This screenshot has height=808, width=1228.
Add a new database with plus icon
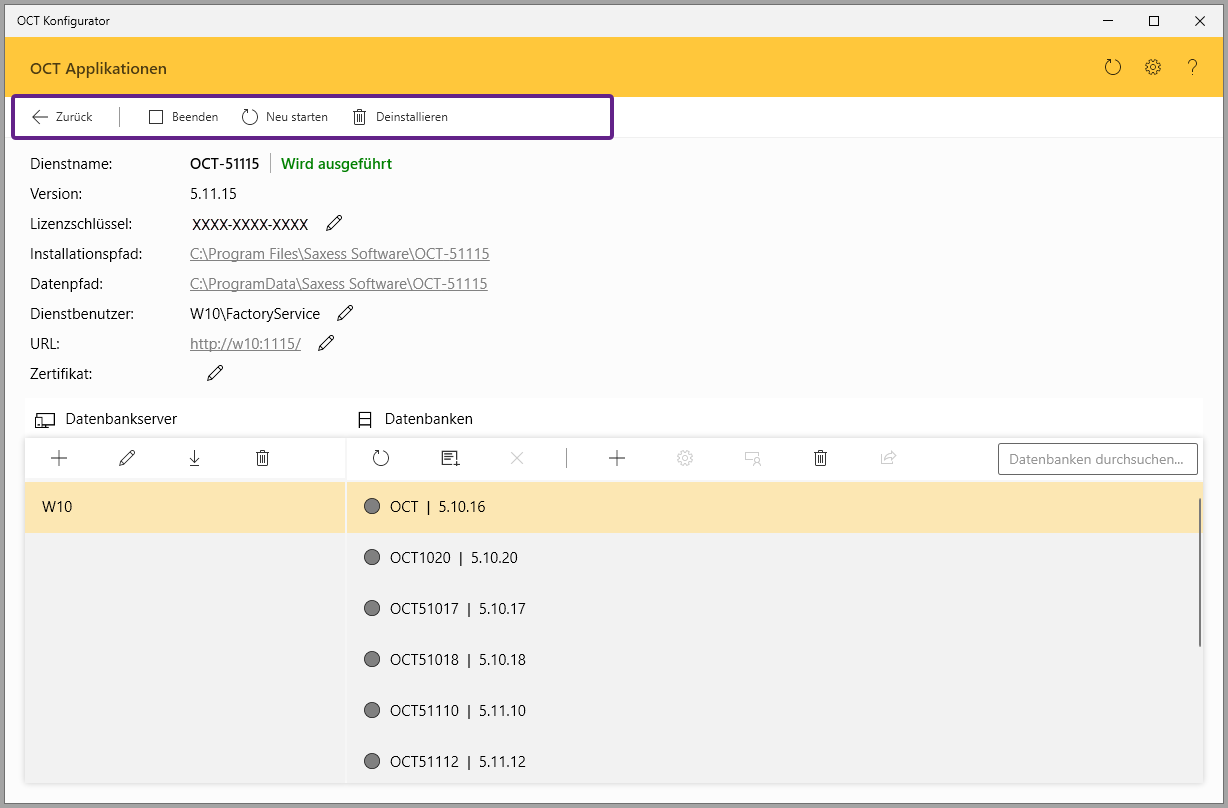click(617, 458)
